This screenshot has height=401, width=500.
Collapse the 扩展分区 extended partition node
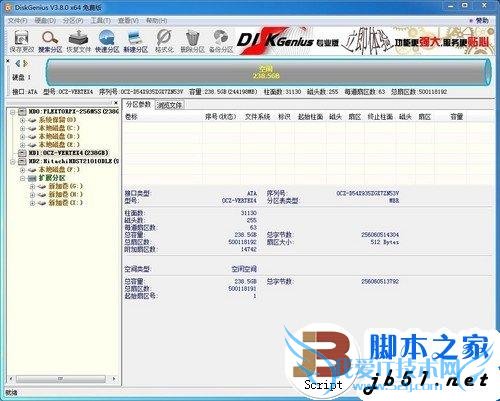[x=22, y=178]
